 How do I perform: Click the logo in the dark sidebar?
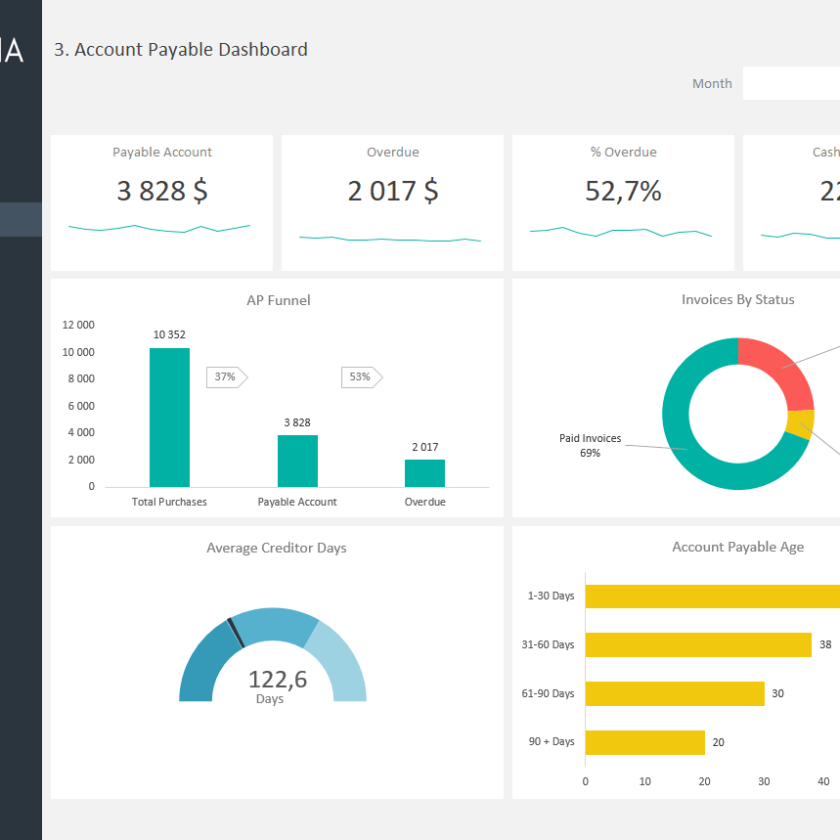12,52
